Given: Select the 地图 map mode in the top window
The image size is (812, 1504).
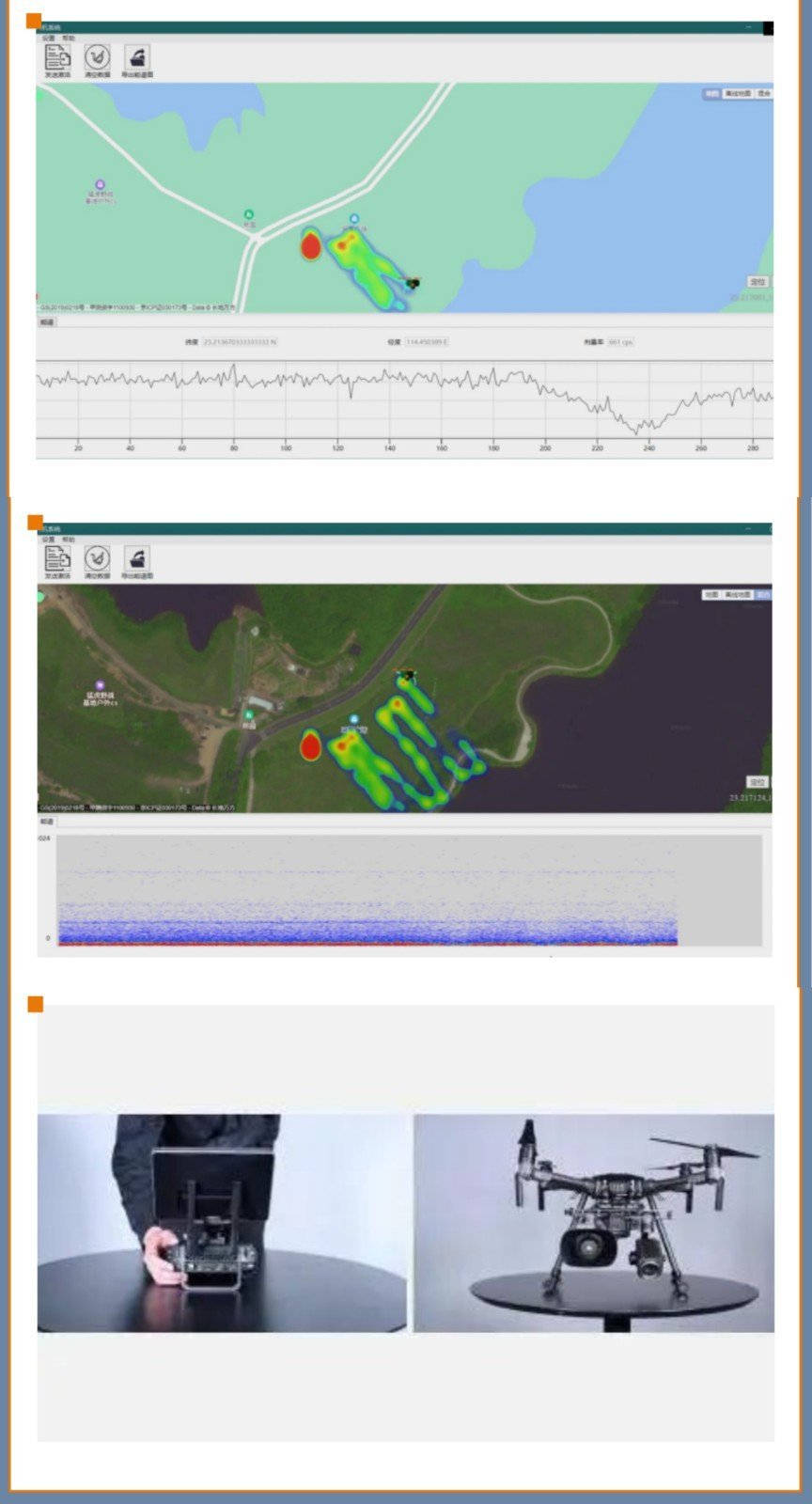Looking at the screenshot, I should (x=712, y=94).
